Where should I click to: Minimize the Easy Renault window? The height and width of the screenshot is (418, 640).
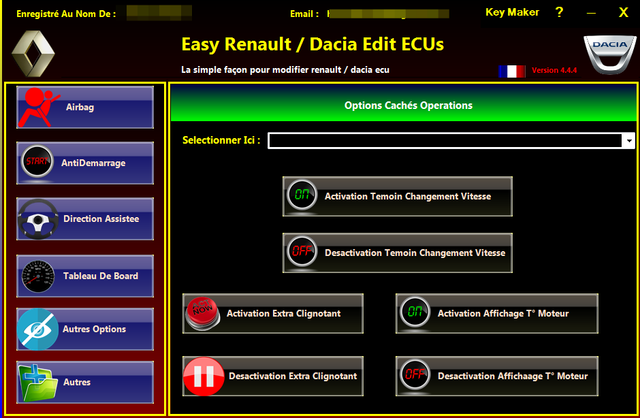[592, 12]
